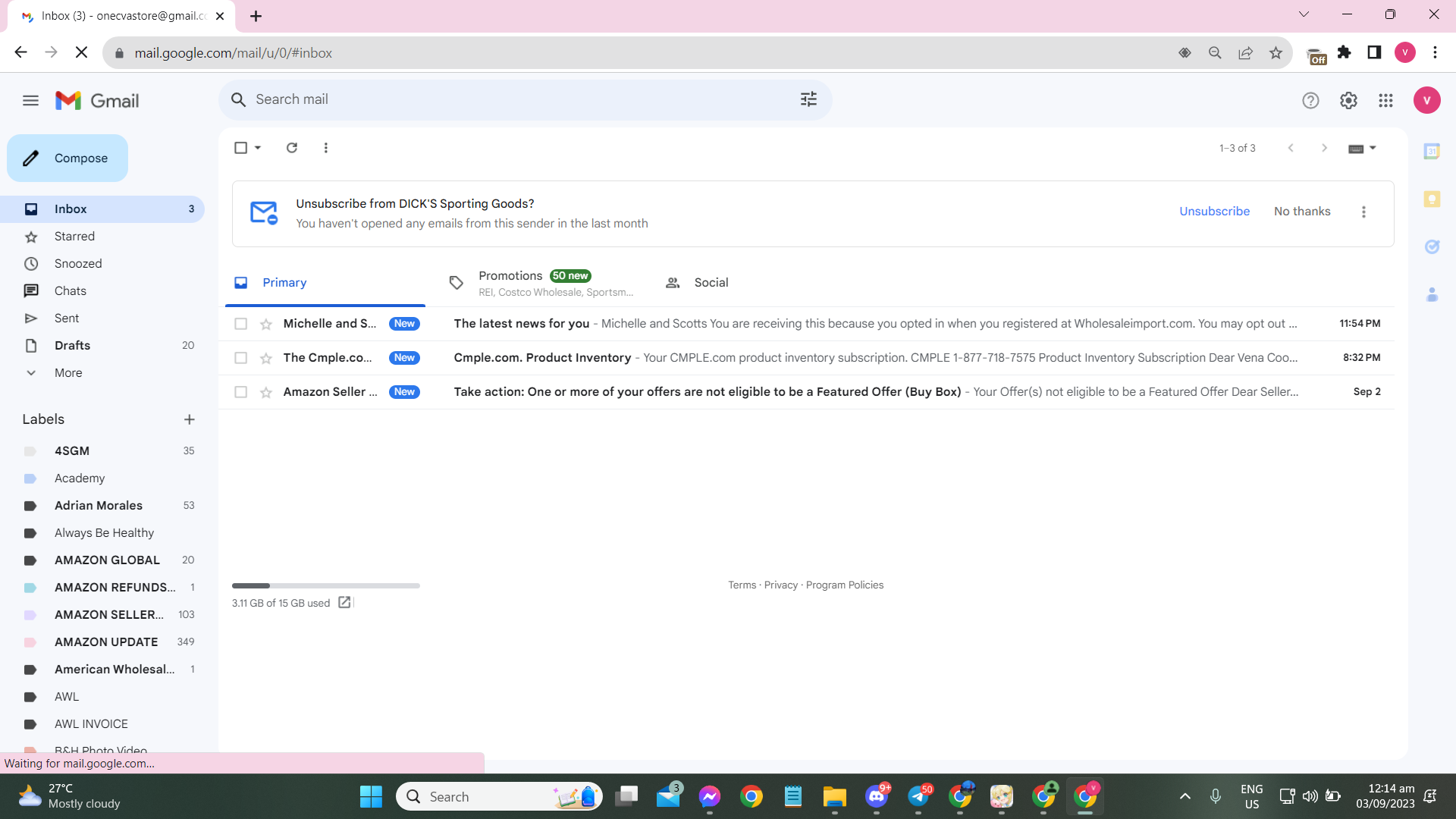The width and height of the screenshot is (1456, 819).
Task: Open File Explorer from taskbar
Action: 835,796
